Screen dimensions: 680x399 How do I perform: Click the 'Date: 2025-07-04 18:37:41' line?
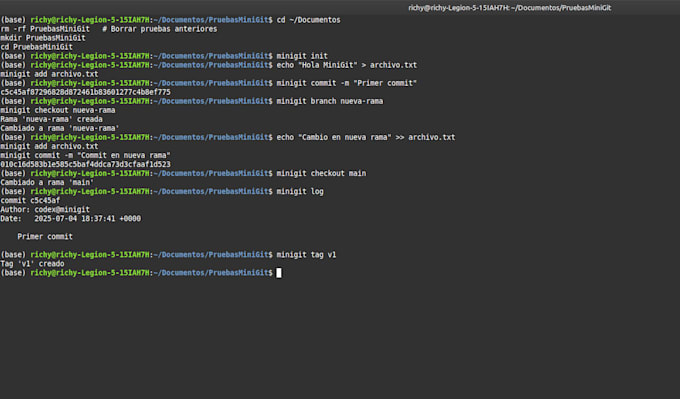click(71, 219)
